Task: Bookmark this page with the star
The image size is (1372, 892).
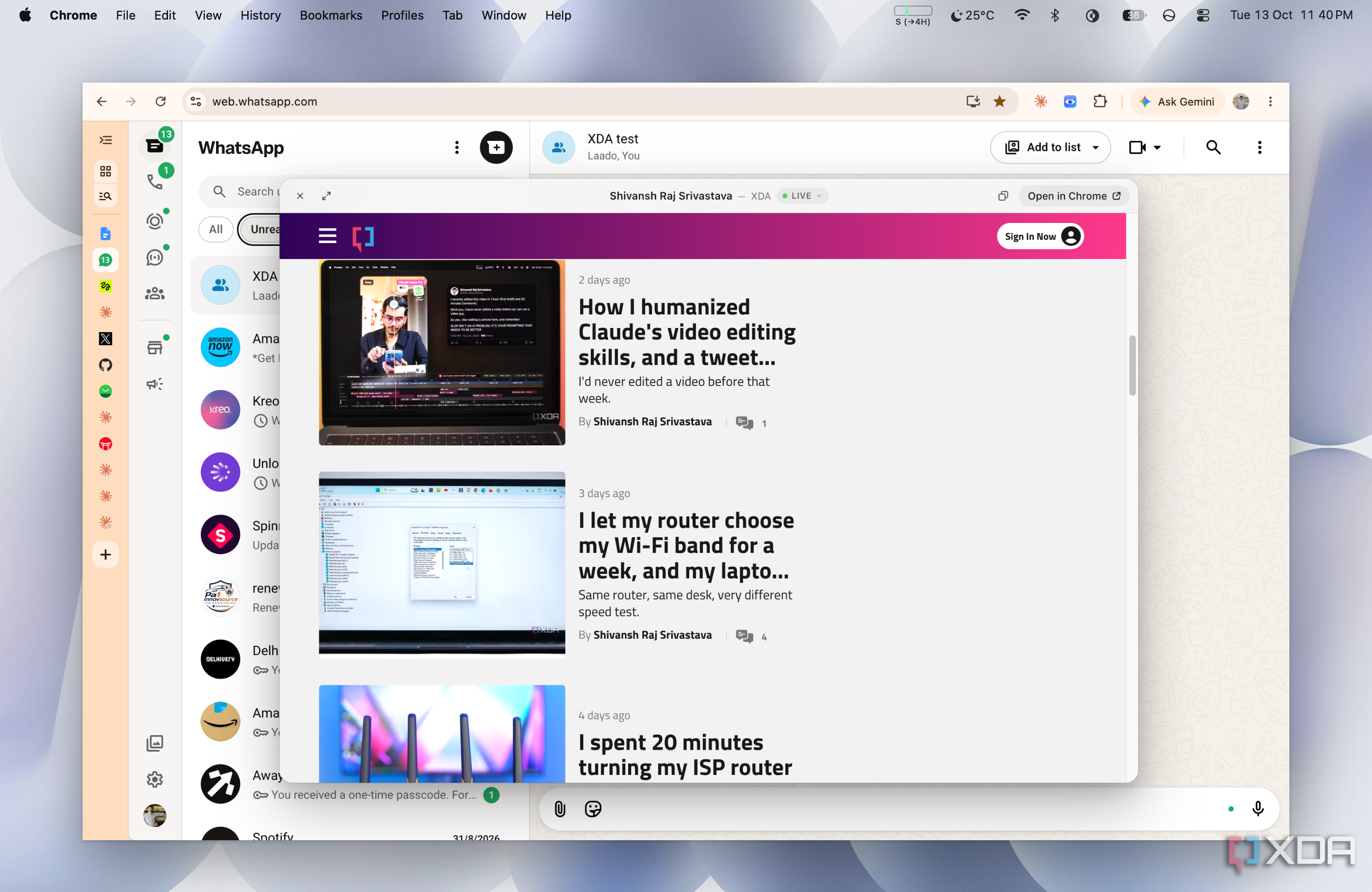Action: [x=1000, y=101]
